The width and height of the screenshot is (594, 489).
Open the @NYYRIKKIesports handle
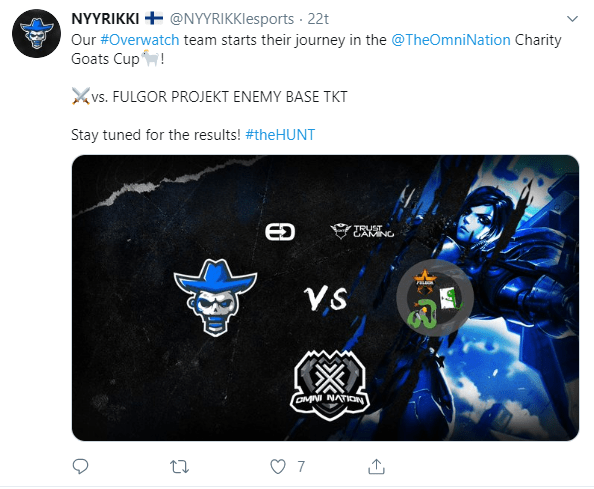pyautogui.click(x=232, y=19)
